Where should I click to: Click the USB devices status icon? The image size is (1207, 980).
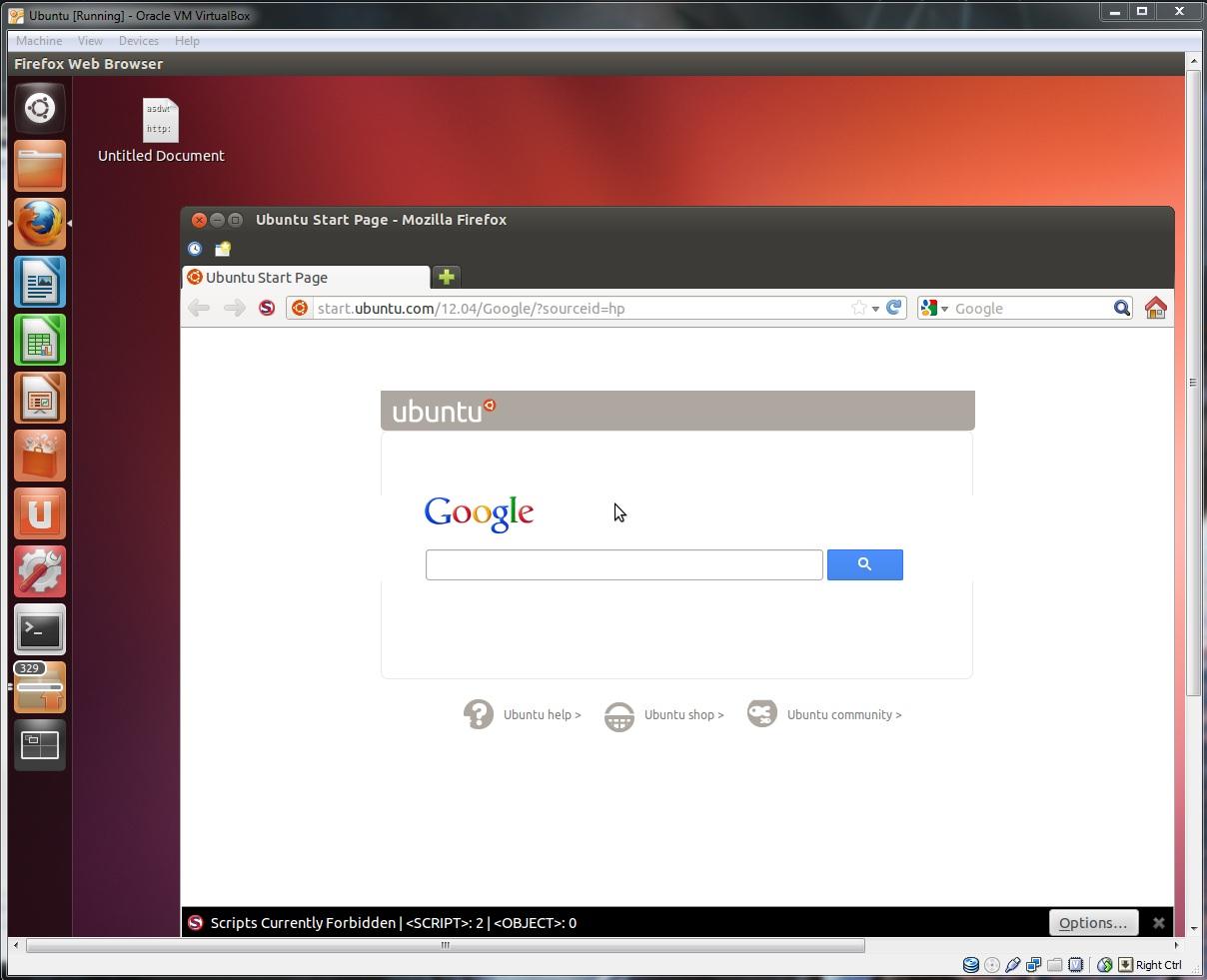1013,965
